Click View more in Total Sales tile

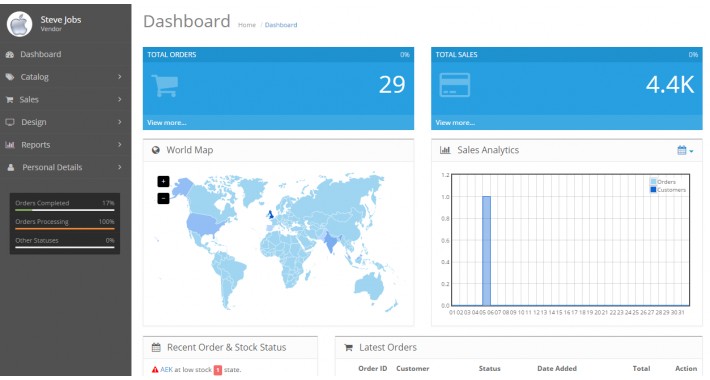[455, 123]
